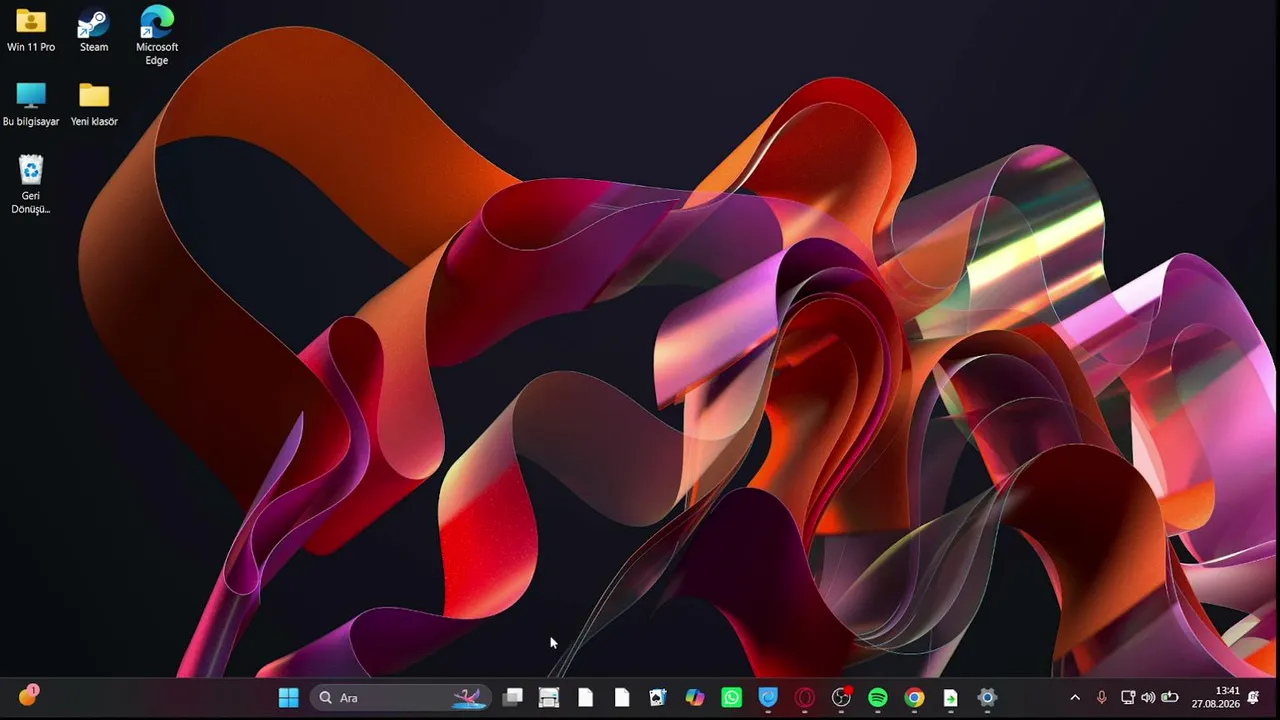Select the Bu bilgisayar desktop icon
The height and width of the screenshot is (720, 1280).
[31, 104]
